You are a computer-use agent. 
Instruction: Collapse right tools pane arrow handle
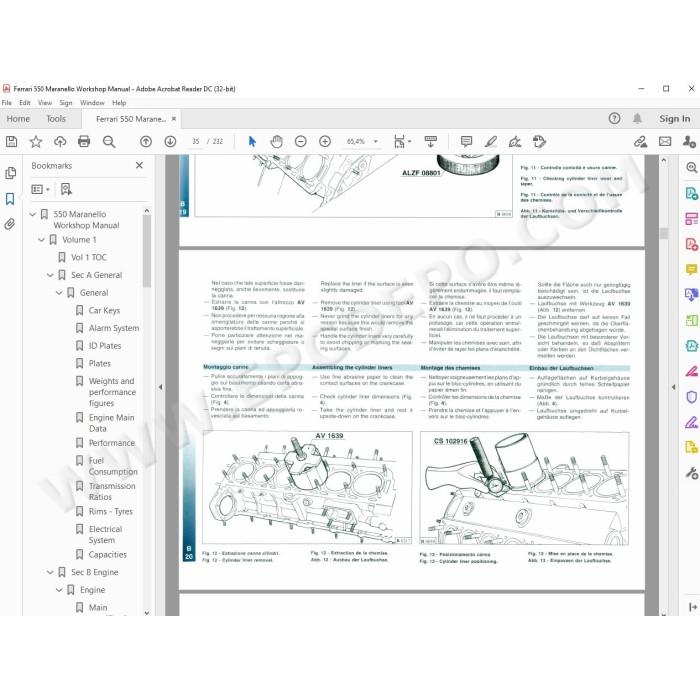tap(673, 387)
